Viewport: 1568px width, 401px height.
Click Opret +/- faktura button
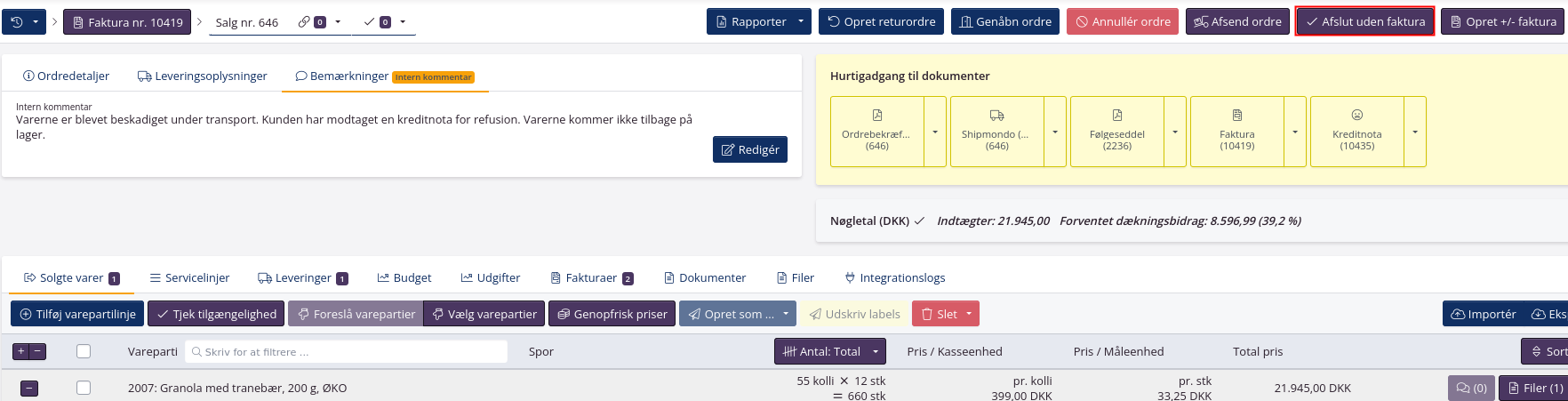coord(1503,21)
